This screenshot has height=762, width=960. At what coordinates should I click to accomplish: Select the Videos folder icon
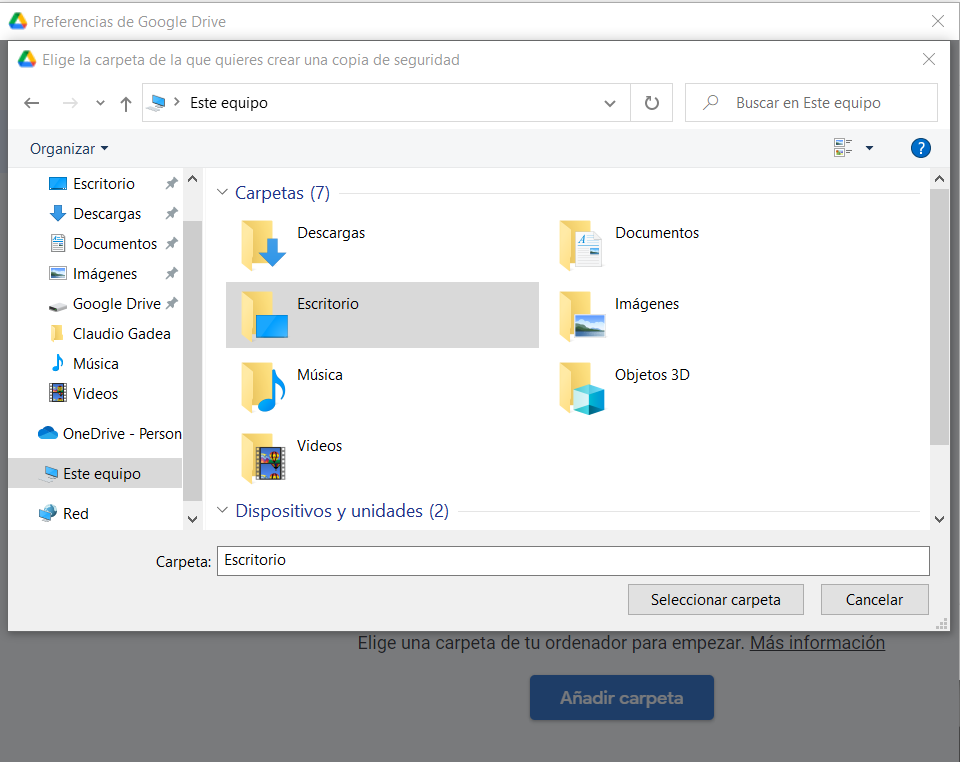(263, 458)
